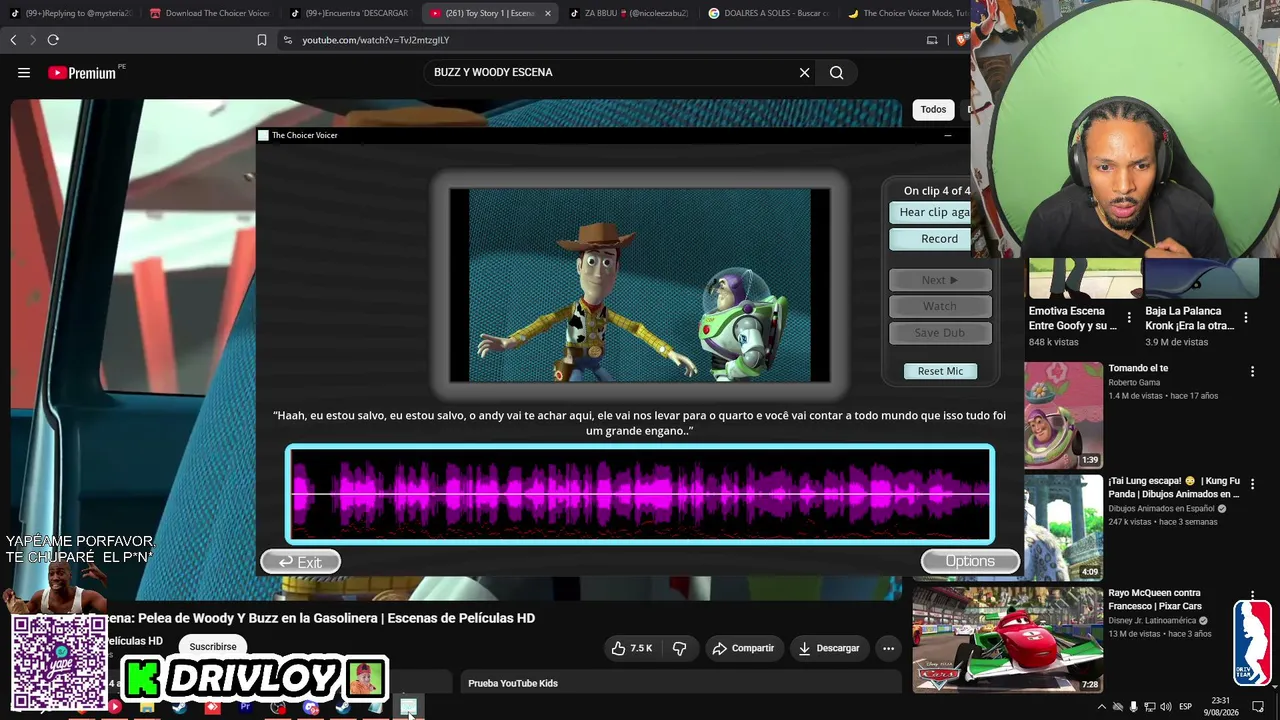The height and width of the screenshot is (720, 1280).
Task: Open the 'Disney Jr. Latinoamérica' channel name
Action: (x=1153, y=620)
